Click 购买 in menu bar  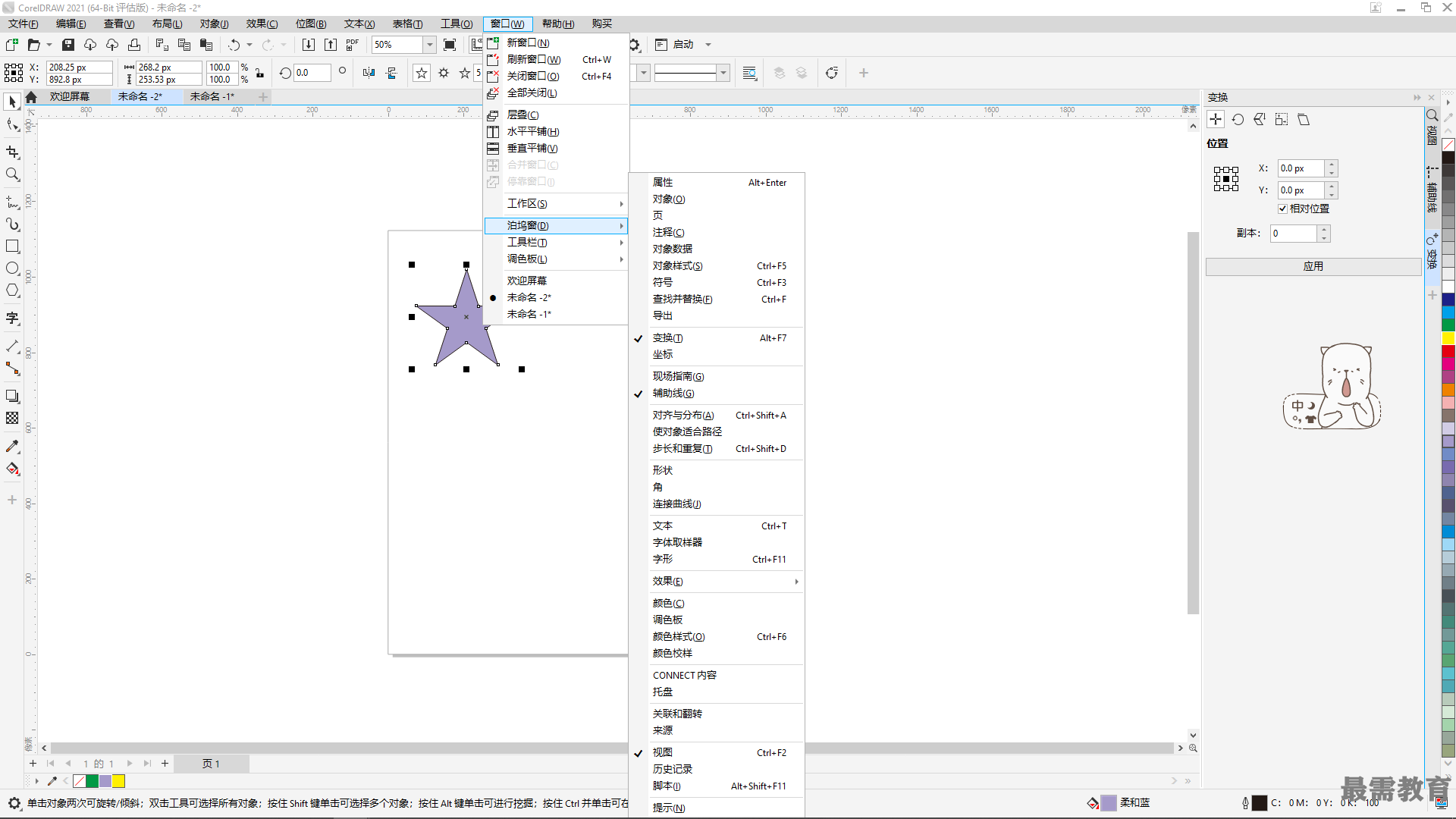pyautogui.click(x=602, y=24)
